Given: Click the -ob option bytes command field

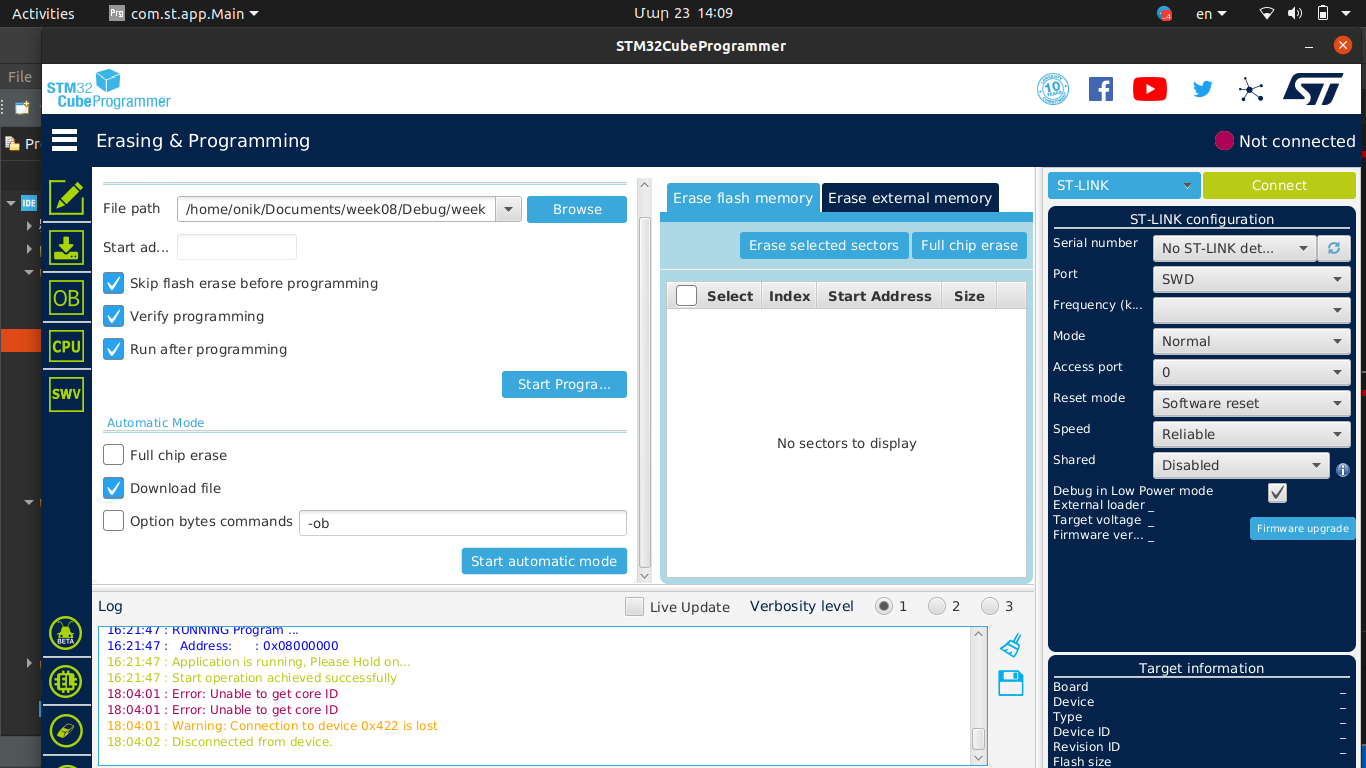Looking at the screenshot, I should point(463,523).
